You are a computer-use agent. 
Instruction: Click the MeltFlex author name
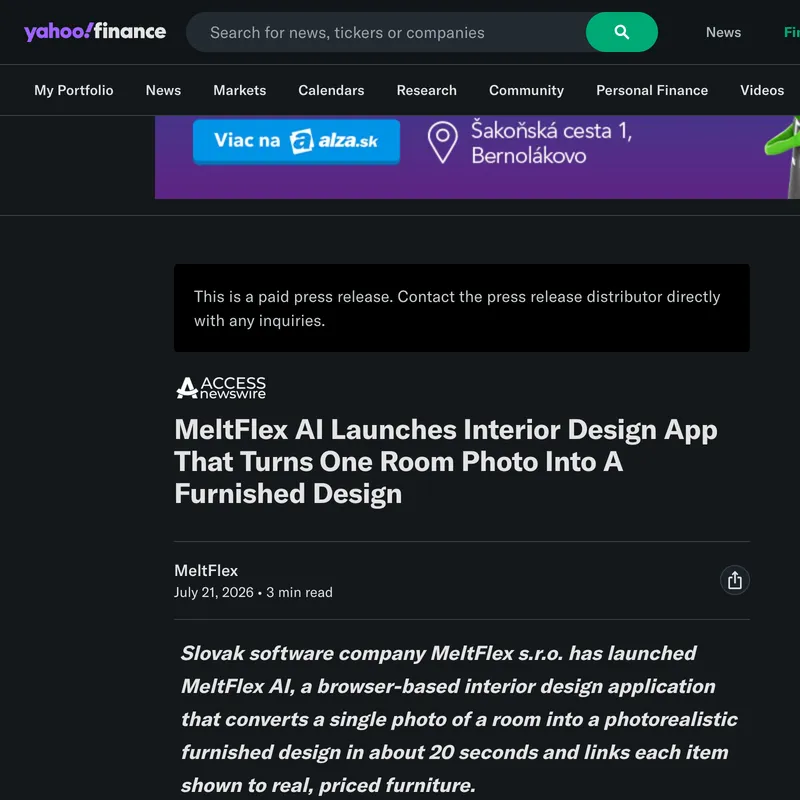[206, 570]
